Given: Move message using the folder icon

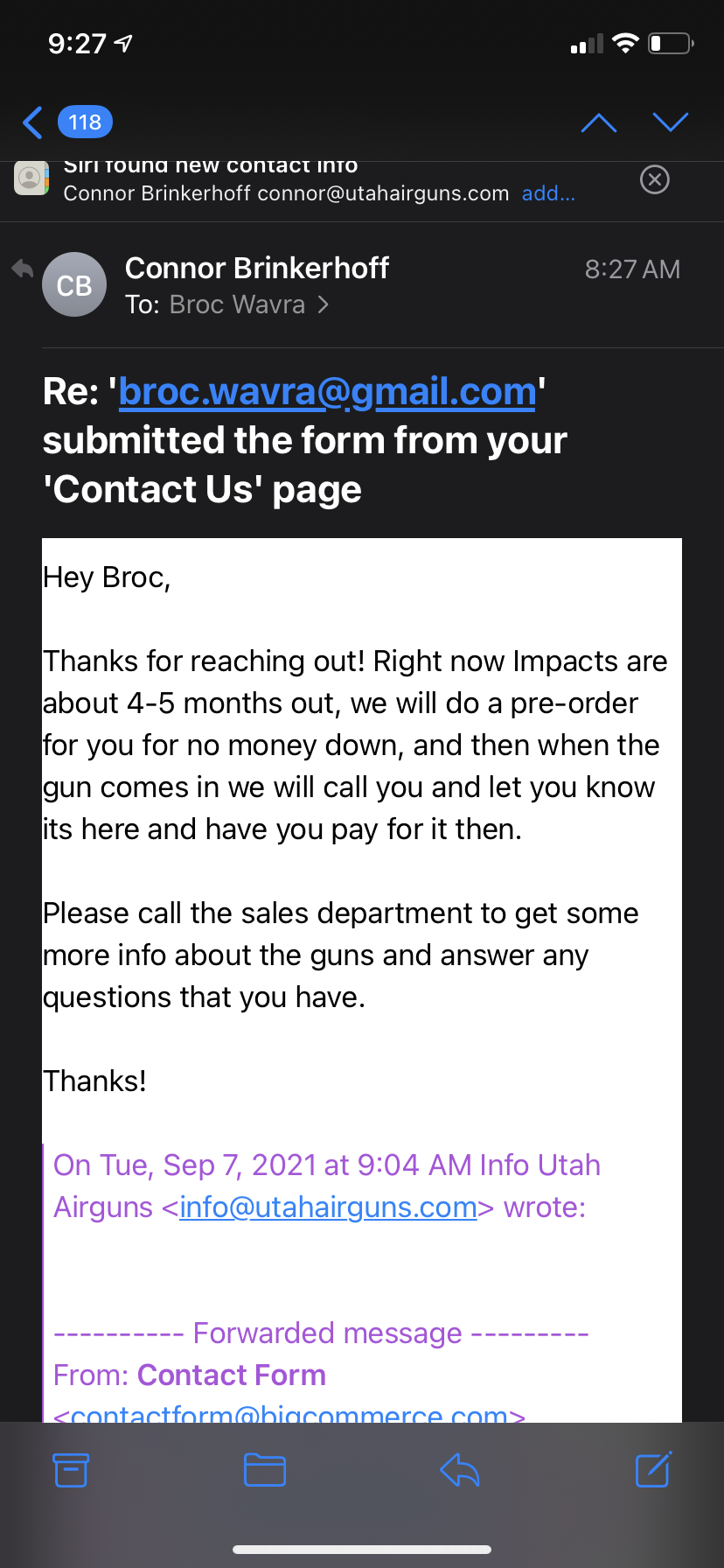Looking at the screenshot, I should [265, 1470].
